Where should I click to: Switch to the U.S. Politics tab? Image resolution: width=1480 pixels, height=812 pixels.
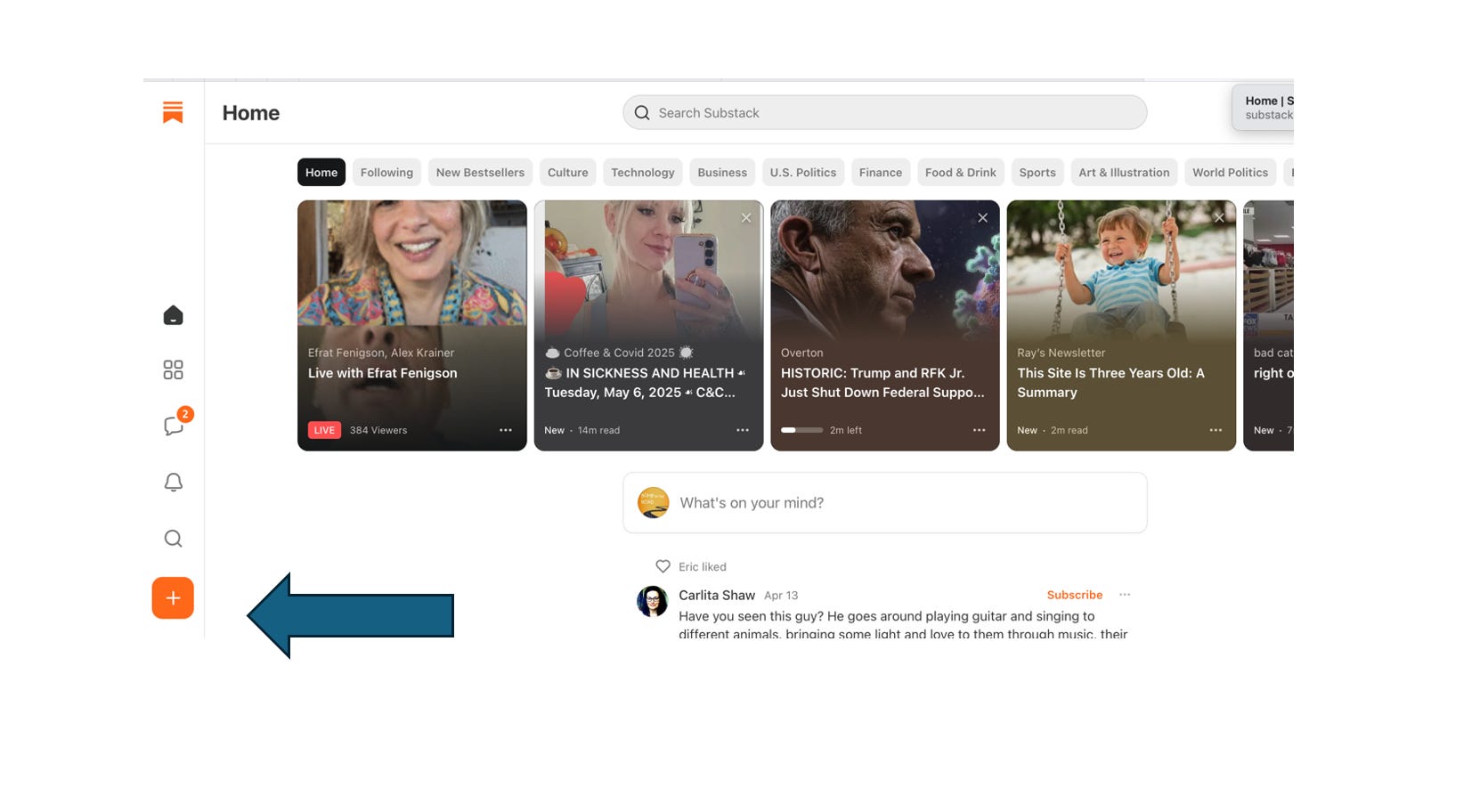click(x=803, y=173)
